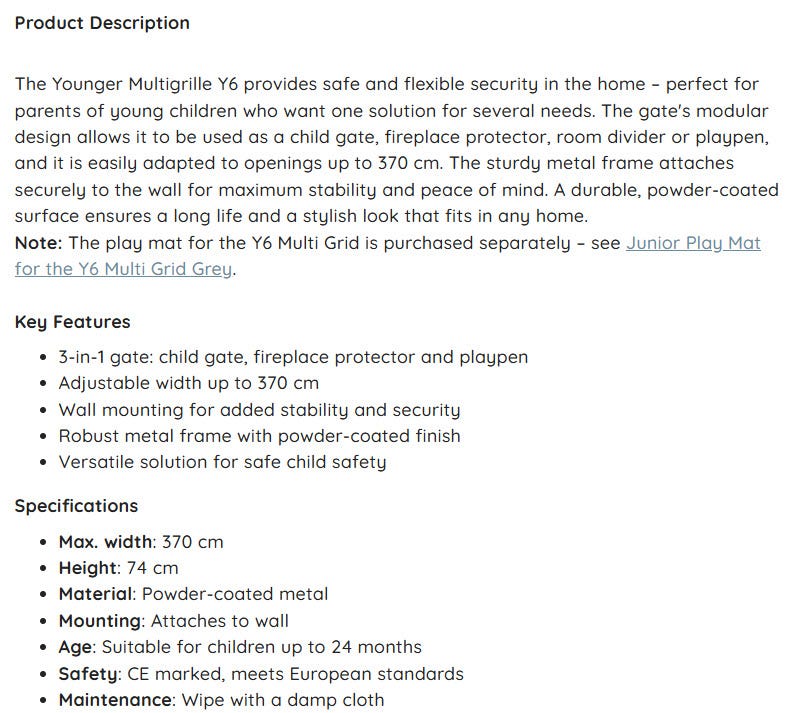Image resolution: width=808 pixels, height=713 pixels.
Task: Click the Maintenance specification line
Action: 222,700
